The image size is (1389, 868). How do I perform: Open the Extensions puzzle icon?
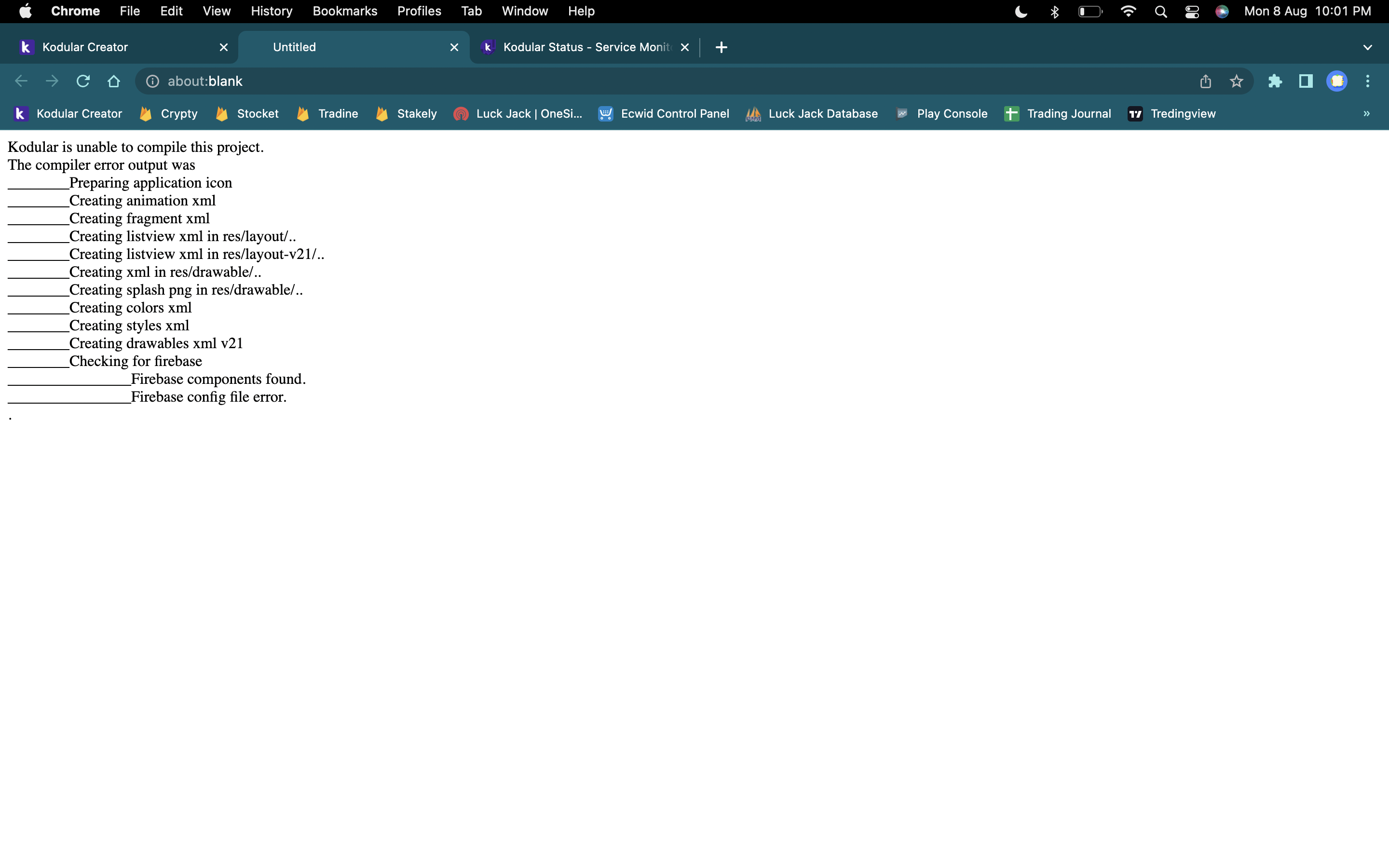1275,81
